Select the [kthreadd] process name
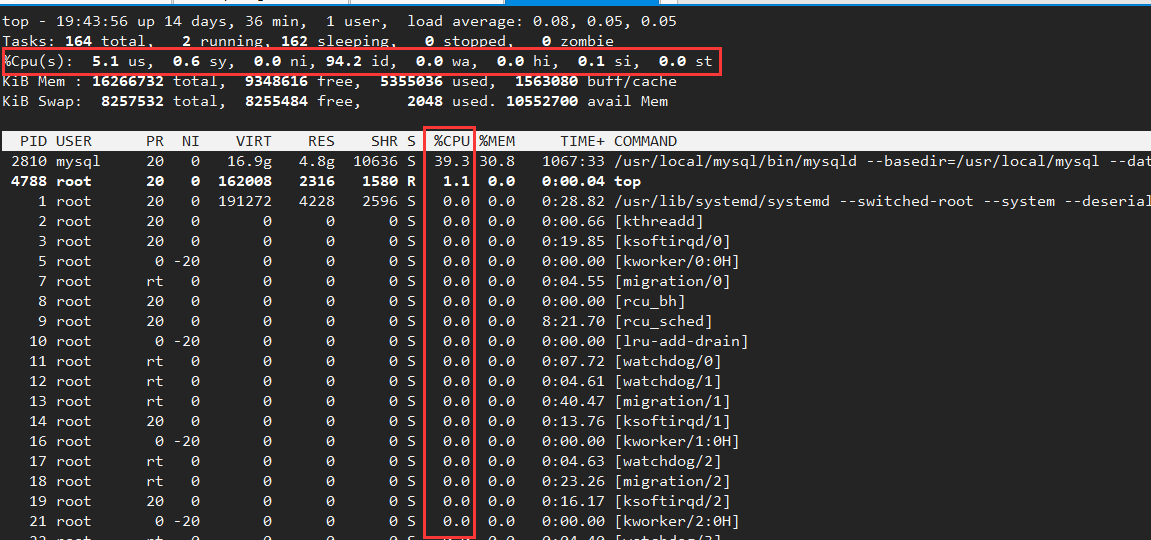1151x540 pixels. 659,221
